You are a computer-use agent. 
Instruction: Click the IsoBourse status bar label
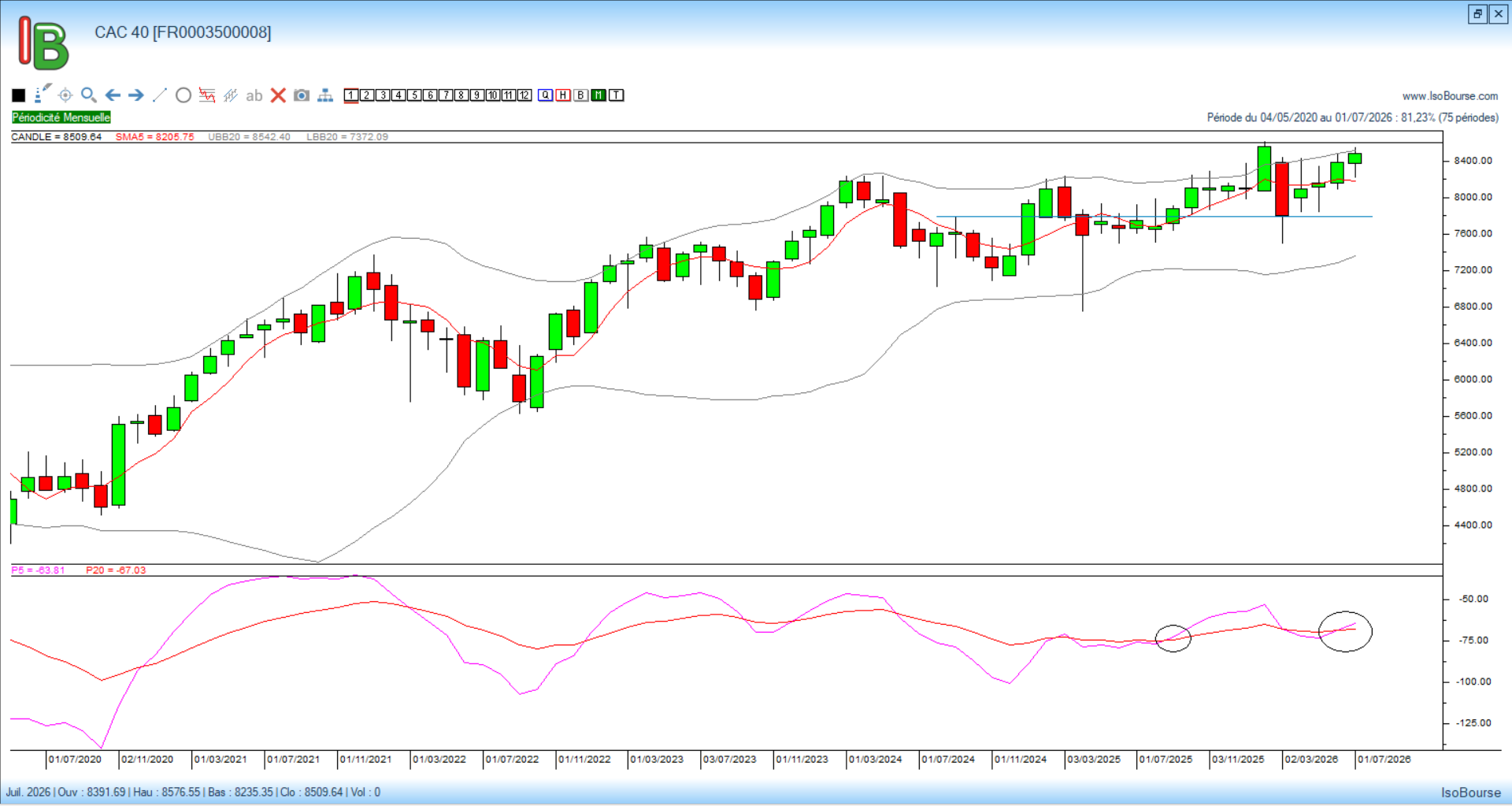[x=1471, y=793]
